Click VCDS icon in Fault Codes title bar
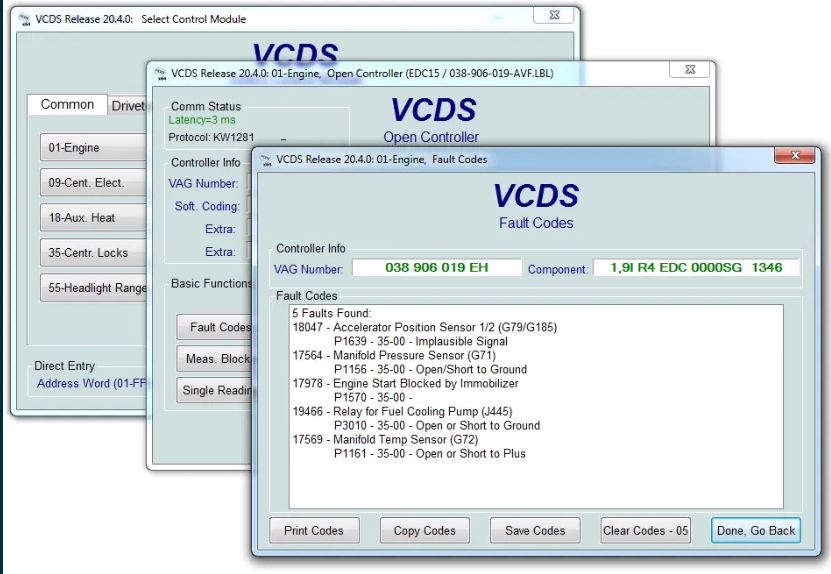 coord(266,160)
